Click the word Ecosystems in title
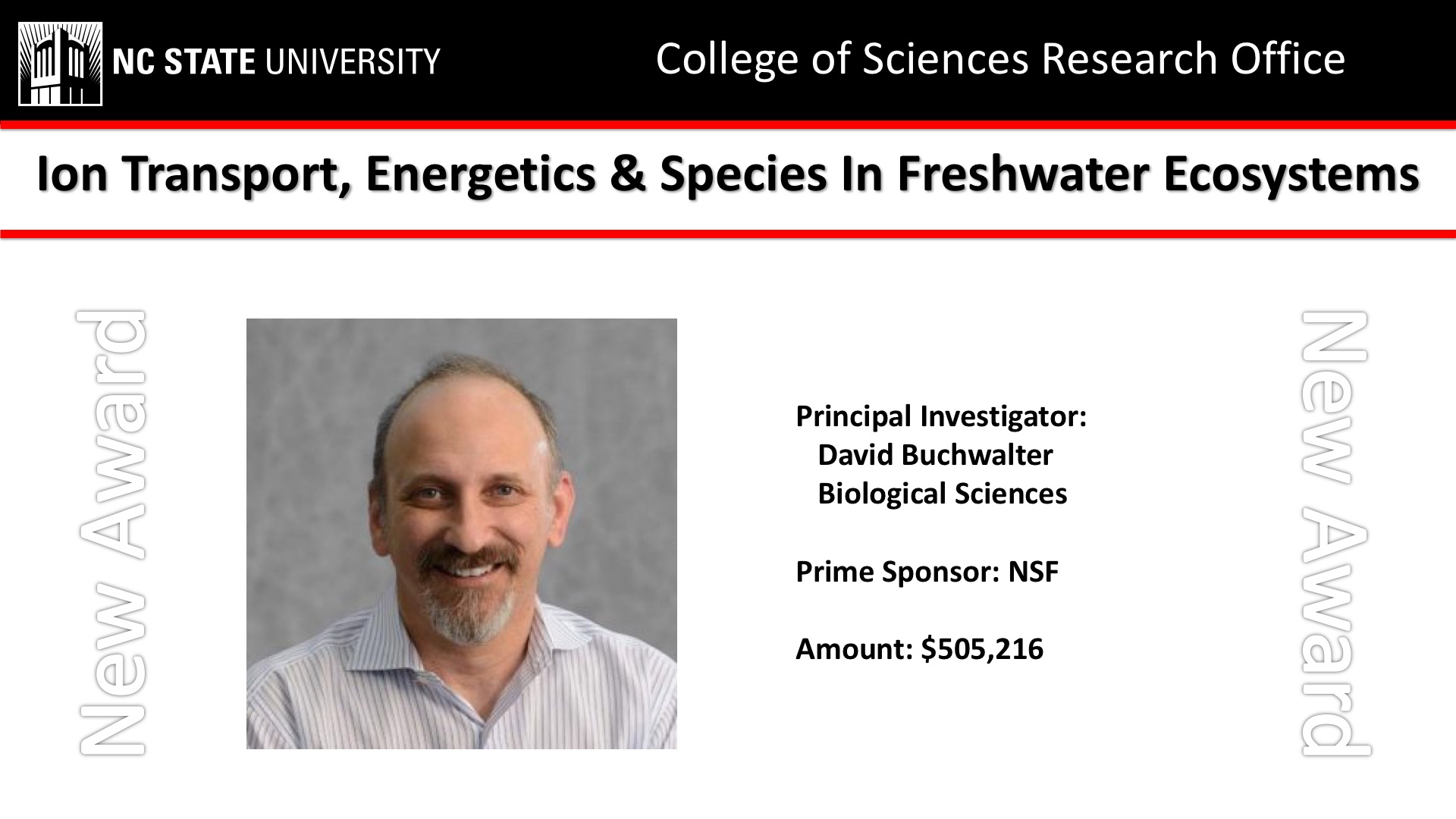The image size is (1456, 819). click(x=1291, y=175)
